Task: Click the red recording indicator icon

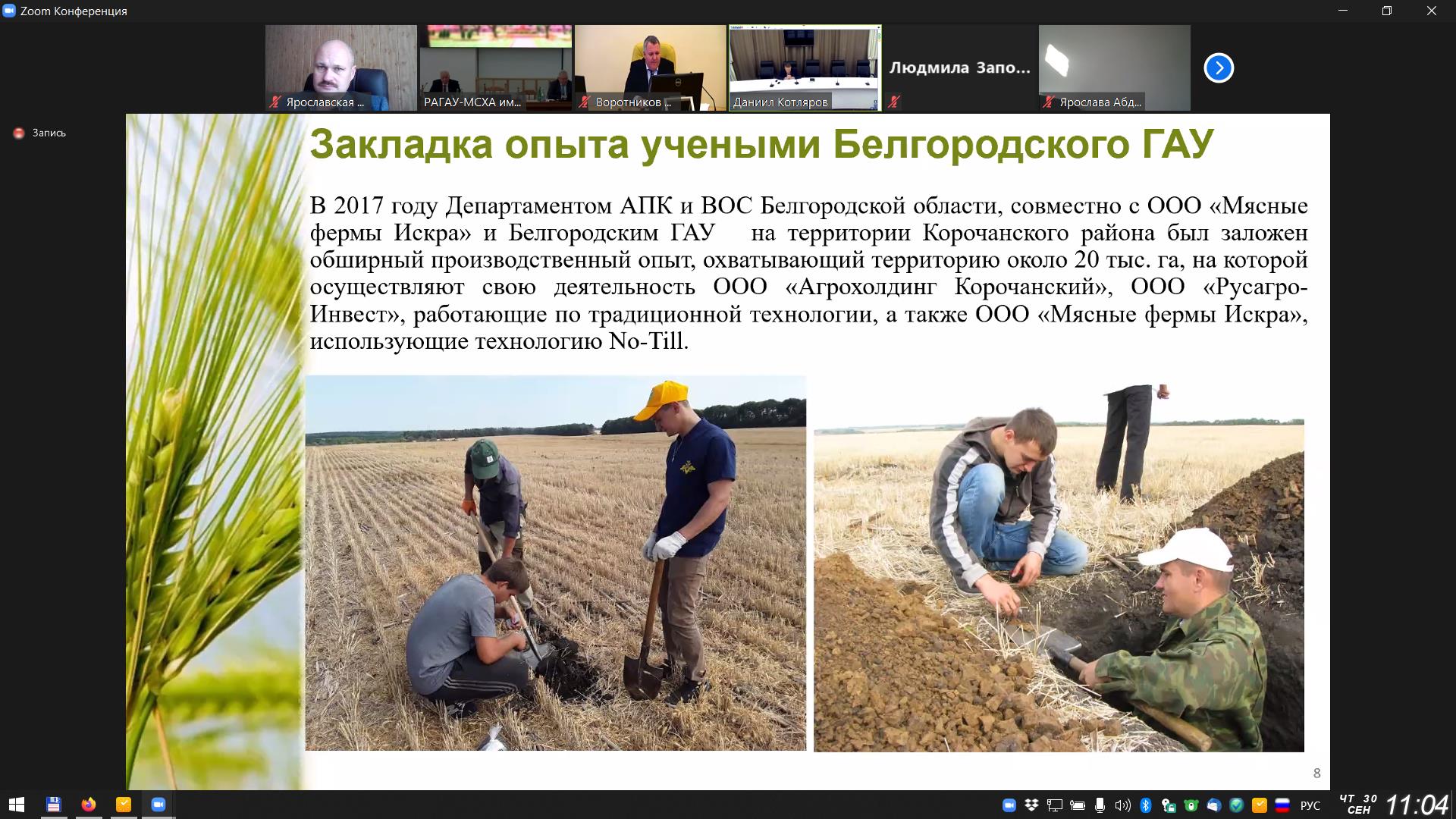Action: coord(19,133)
